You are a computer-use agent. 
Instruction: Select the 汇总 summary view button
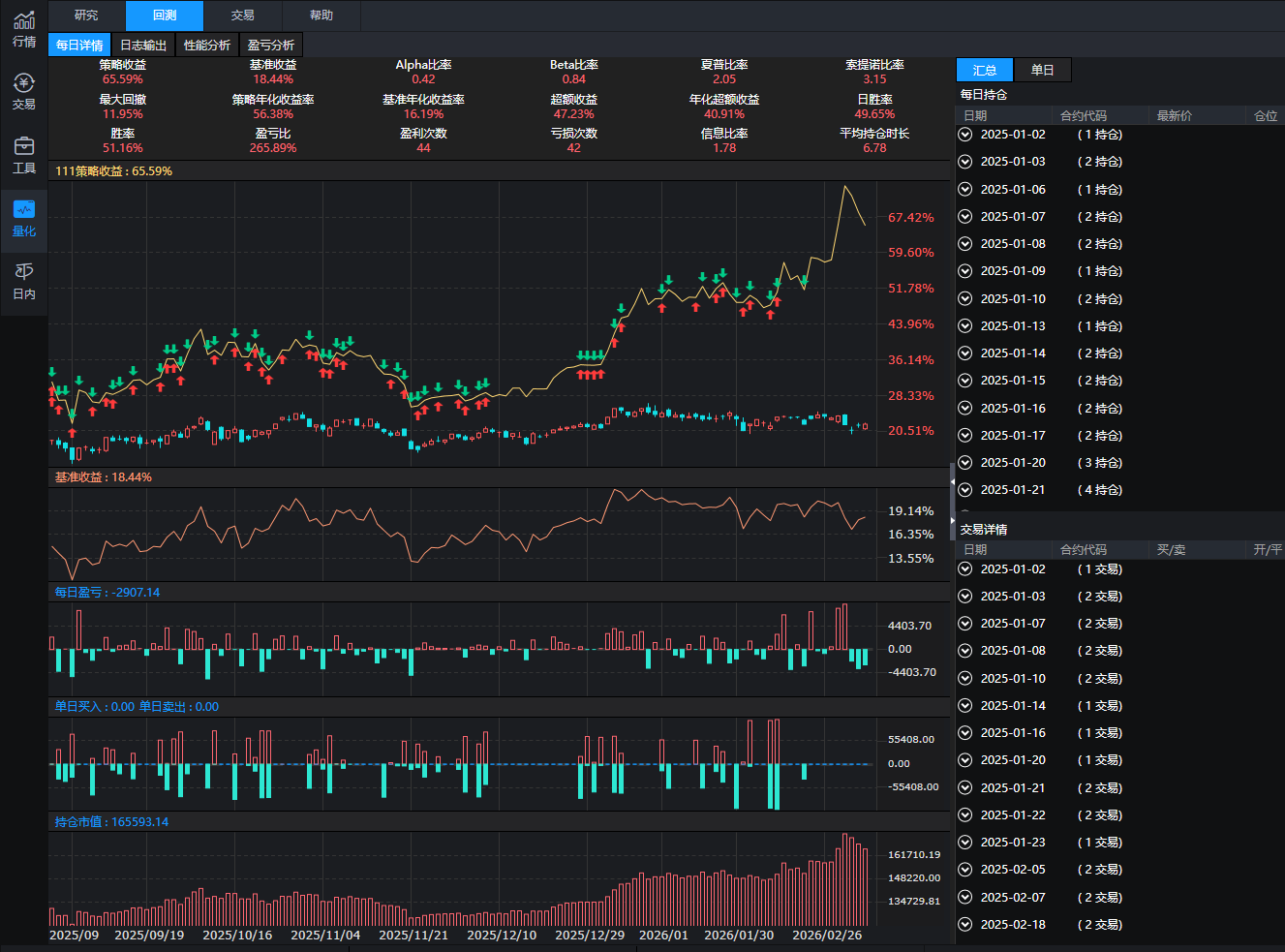[985, 70]
